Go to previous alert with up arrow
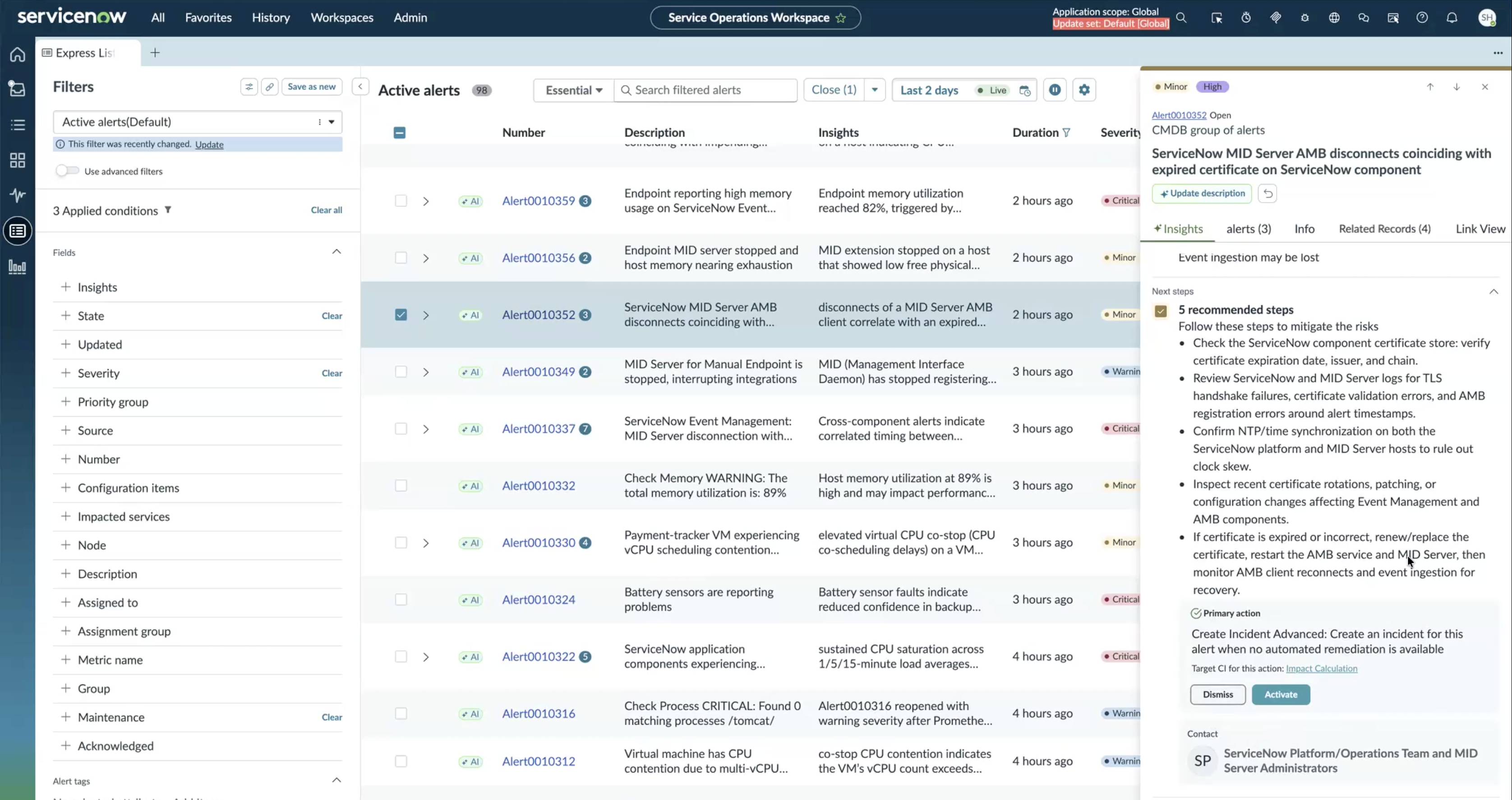The height and width of the screenshot is (800, 1512). 1430,87
